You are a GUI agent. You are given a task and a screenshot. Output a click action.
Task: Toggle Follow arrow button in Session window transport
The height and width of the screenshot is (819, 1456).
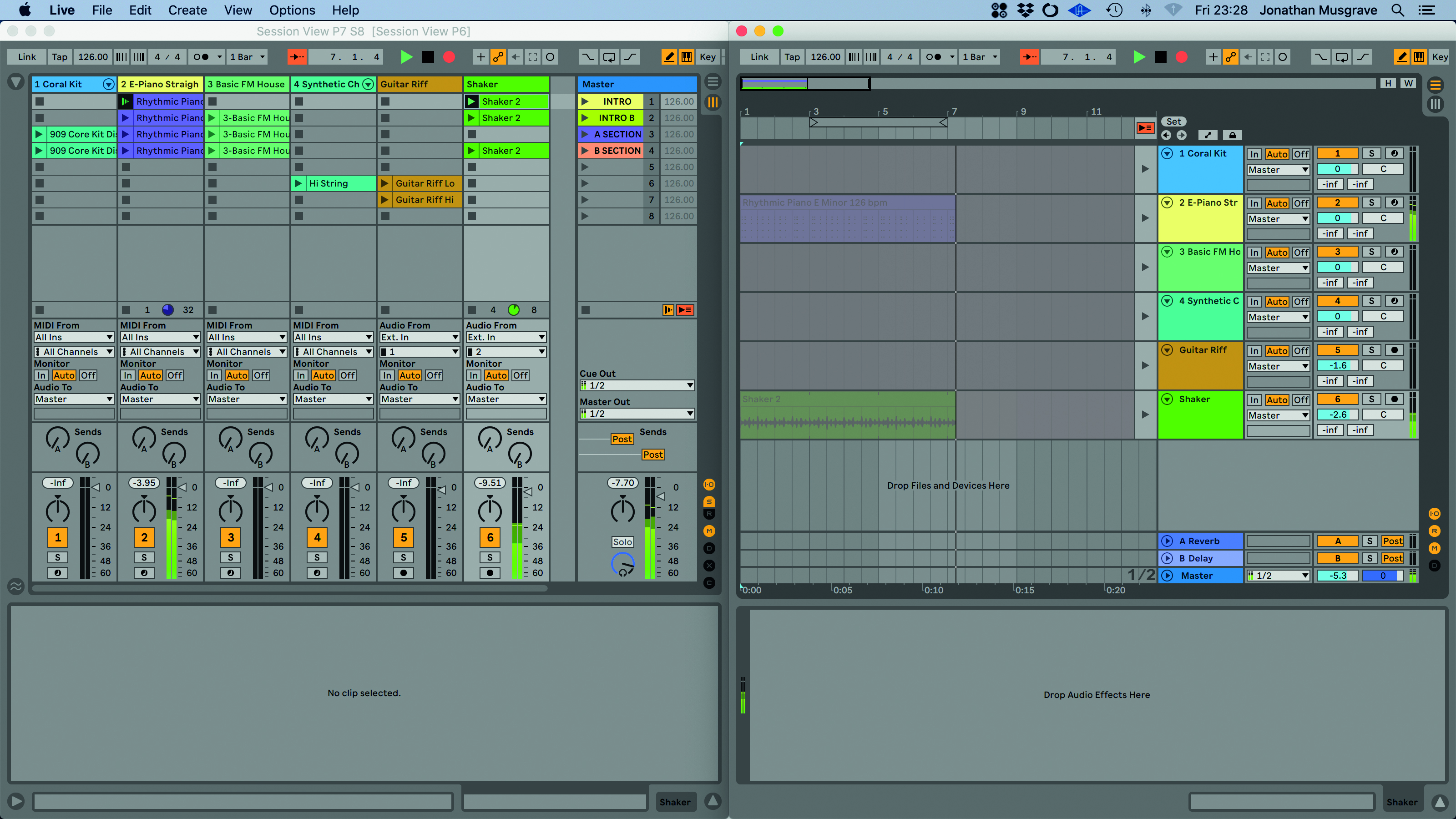(296, 56)
